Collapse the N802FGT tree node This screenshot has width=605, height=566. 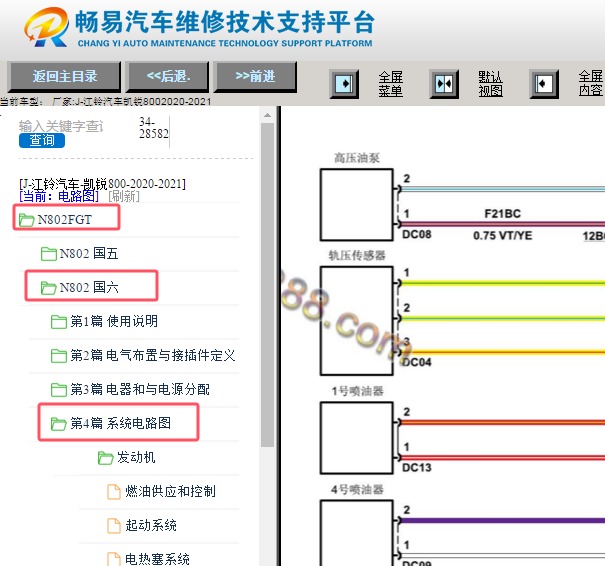[x=65, y=220]
